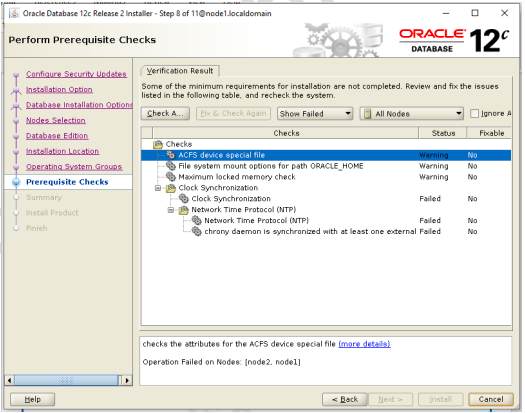The image size is (525, 413).
Task: Click the gear icon beside ACFS device special file
Action: coord(171,155)
